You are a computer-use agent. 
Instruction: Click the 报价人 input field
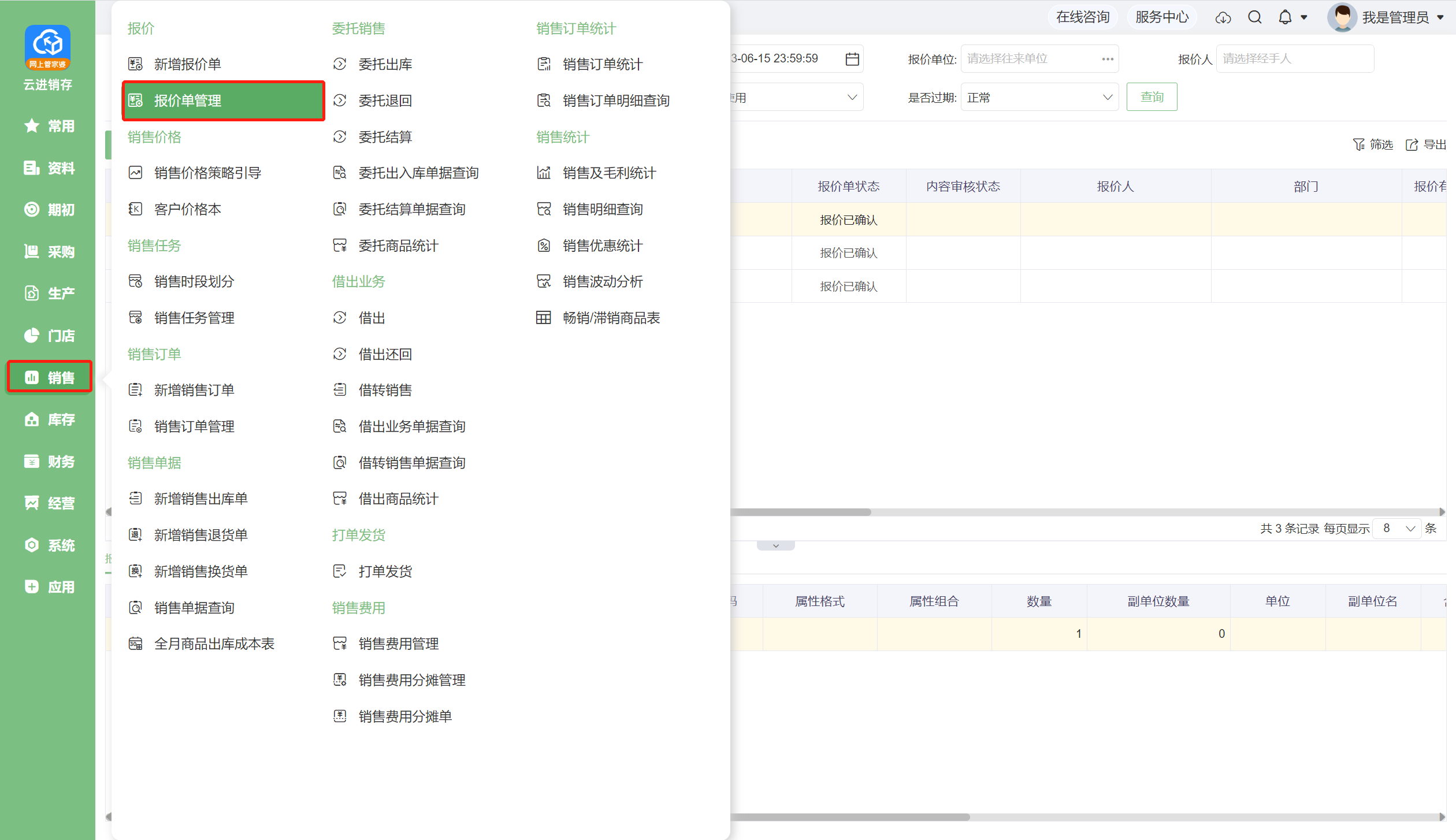pos(1295,59)
